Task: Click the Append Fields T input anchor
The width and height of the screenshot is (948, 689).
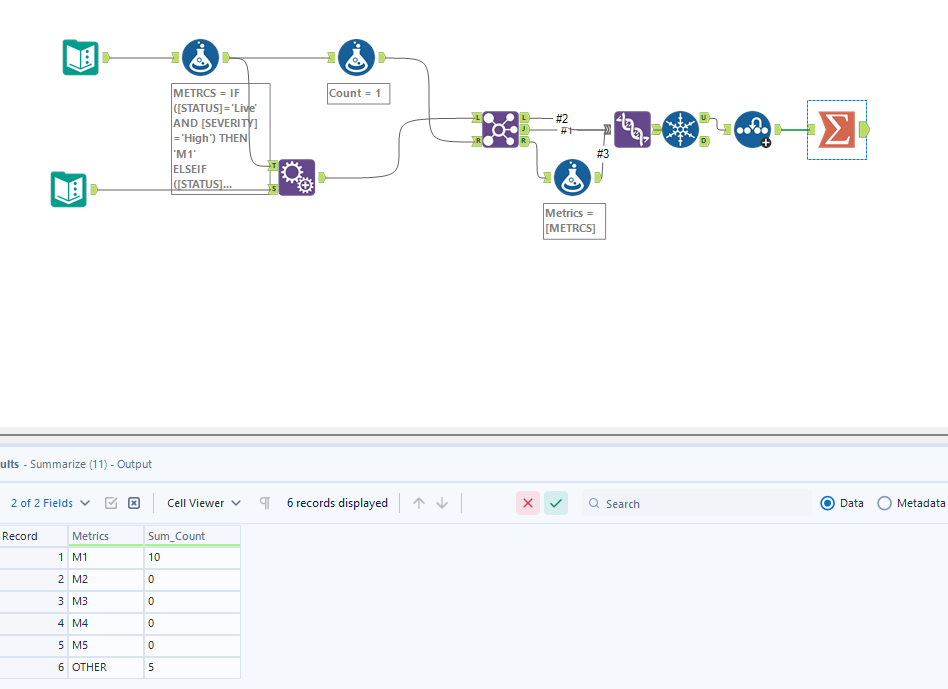Action: coord(274,166)
